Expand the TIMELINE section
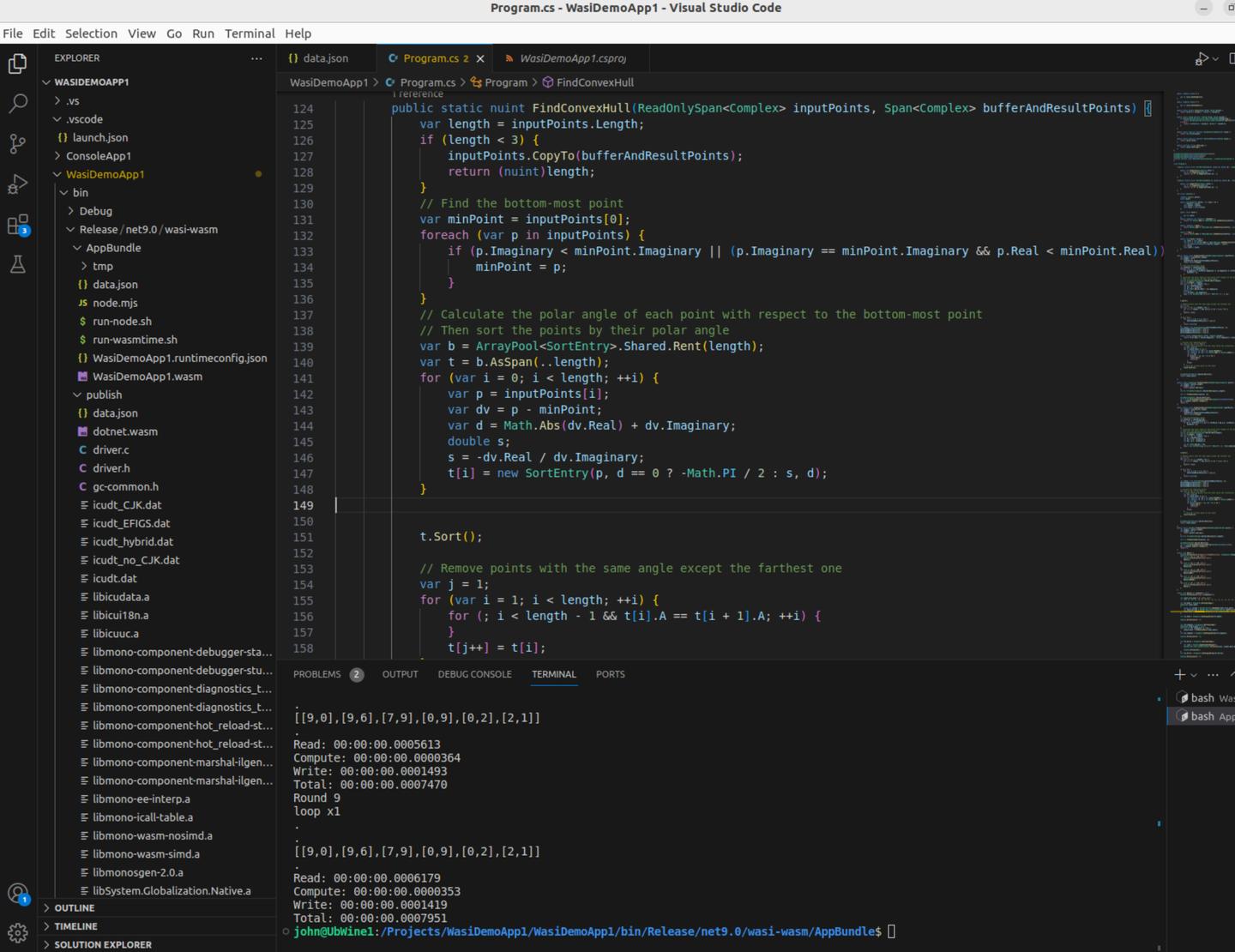The image size is (1235, 952). point(75,926)
